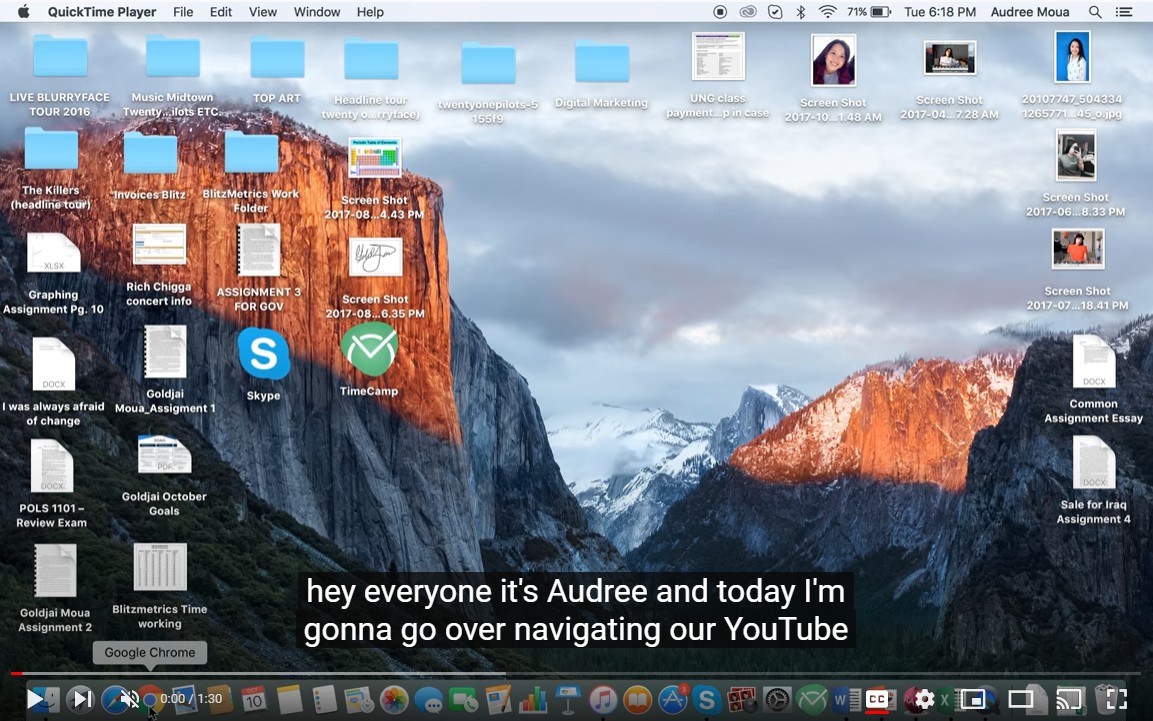1153x721 pixels.
Task: Open Spotlight search magnifier
Action: pyautogui.click(x=1095, y=12)
